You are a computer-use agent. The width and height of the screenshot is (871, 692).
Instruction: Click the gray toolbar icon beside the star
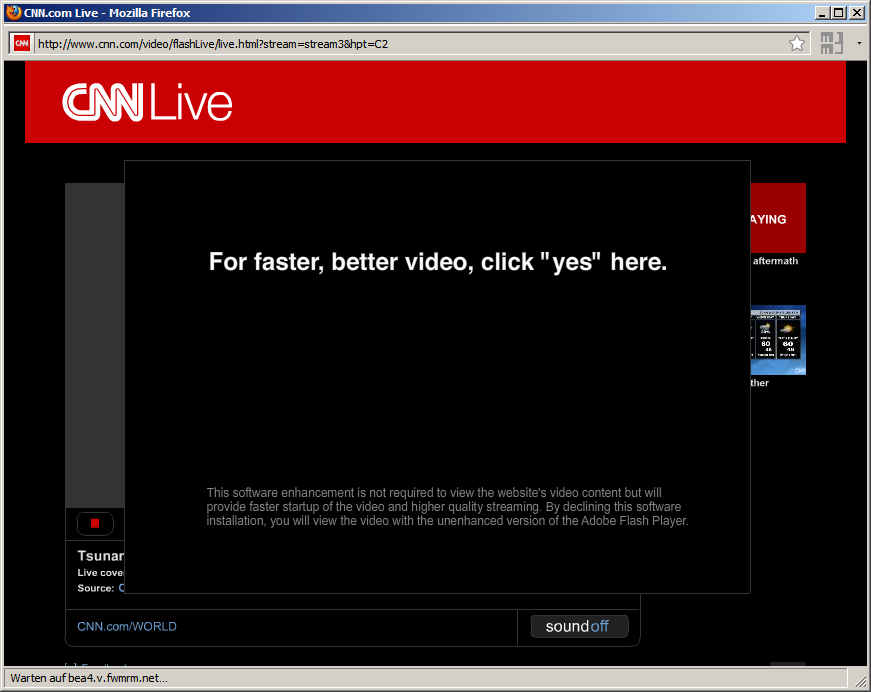point(831,43)
